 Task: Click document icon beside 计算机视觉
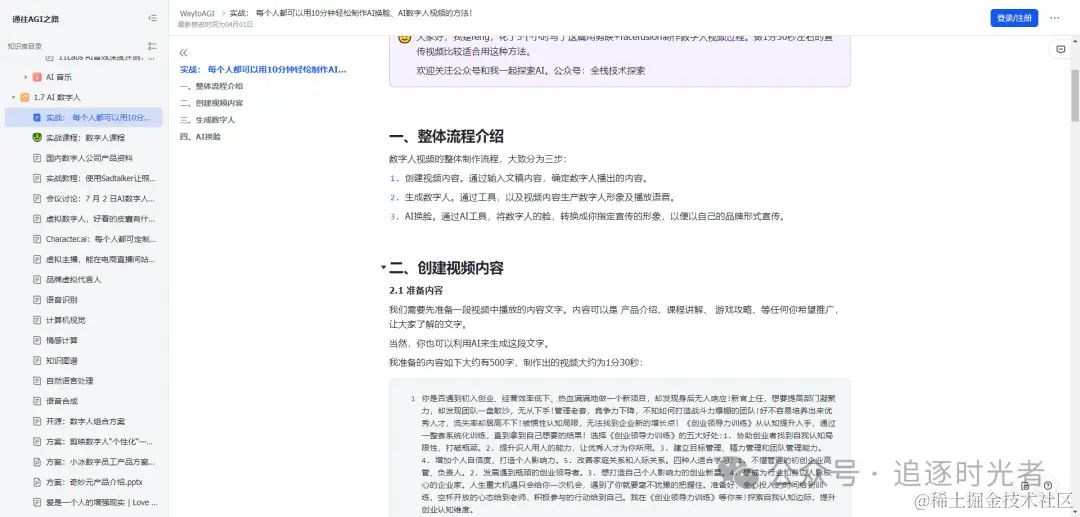tap(37, 320)
